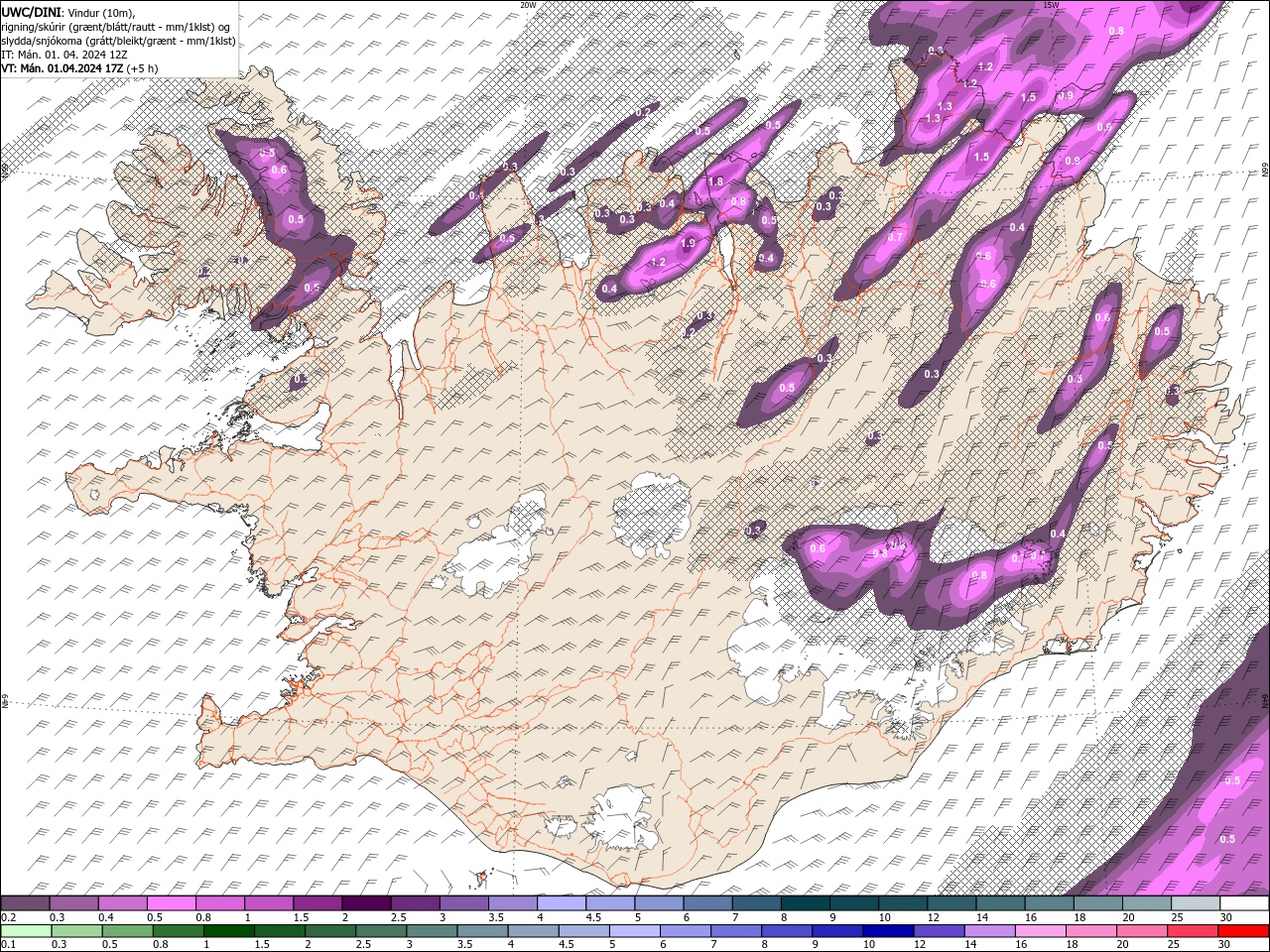The width and height of the screenshot is (1270, 952).
Task: Click the 1.9 precipitation value on the map
Action: point(688,243)
